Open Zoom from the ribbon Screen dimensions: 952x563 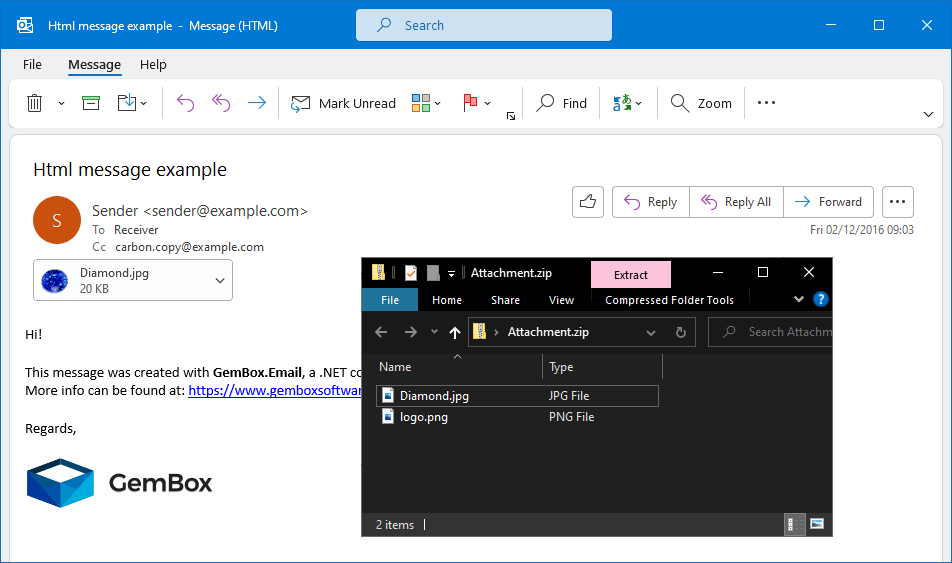tap(701, 103)
